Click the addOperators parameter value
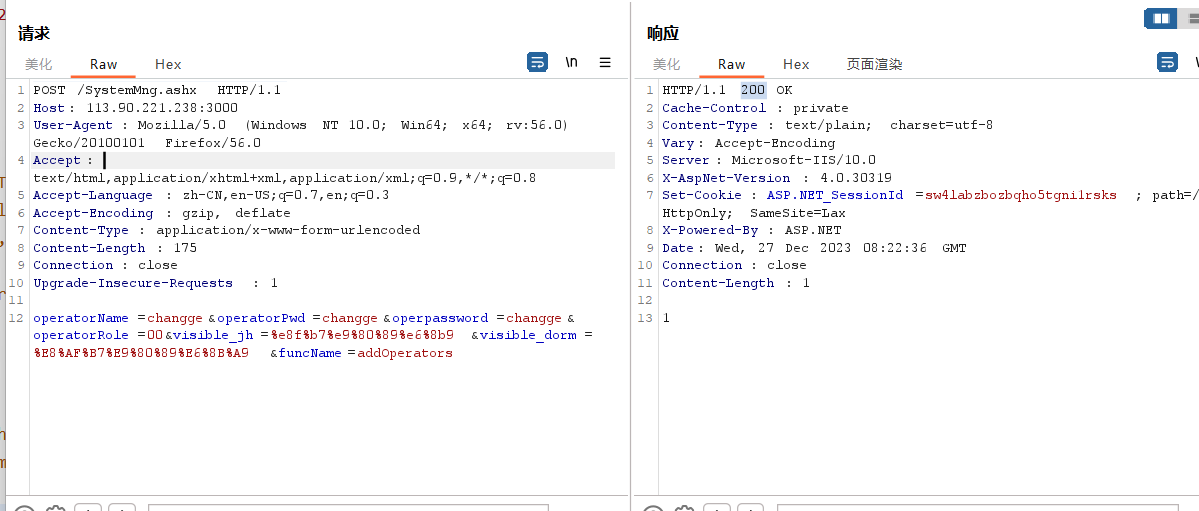This screenshot has height=511, width=1199. (405, 353)
